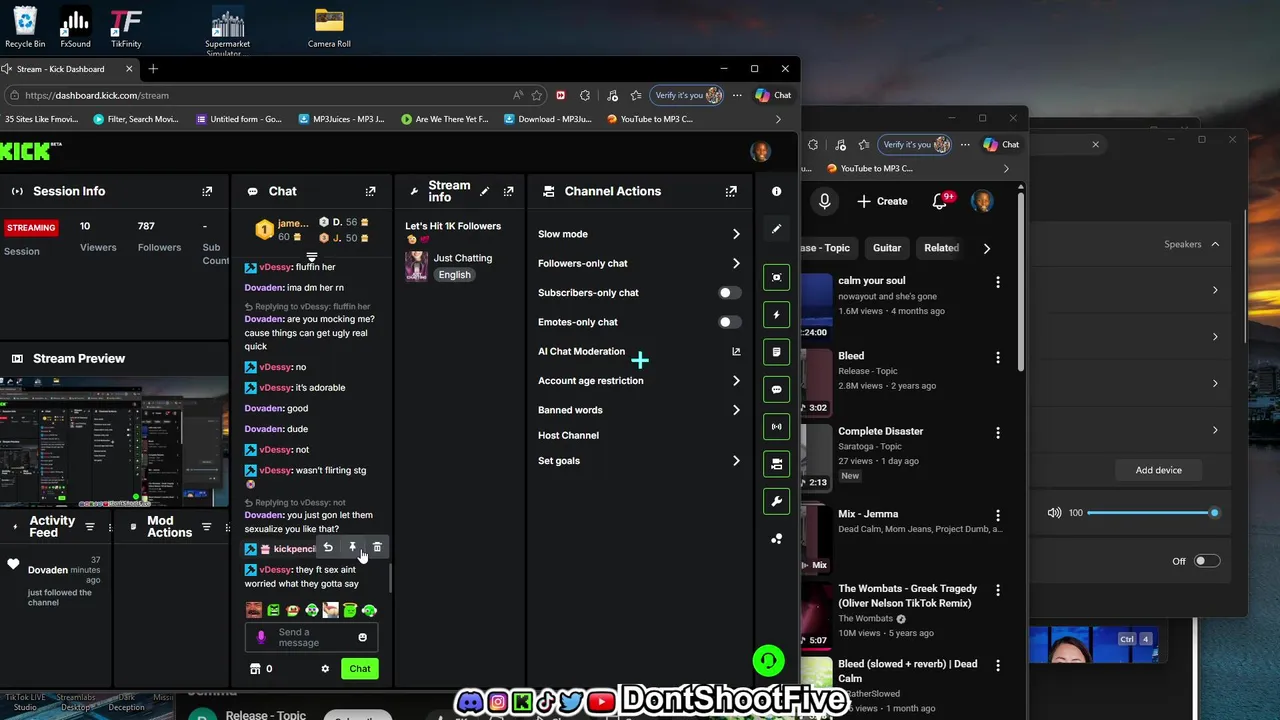Select the Guitar filter chip on YouTube
This screenshot has width=1280, height=720.
(x=887, y=248)
